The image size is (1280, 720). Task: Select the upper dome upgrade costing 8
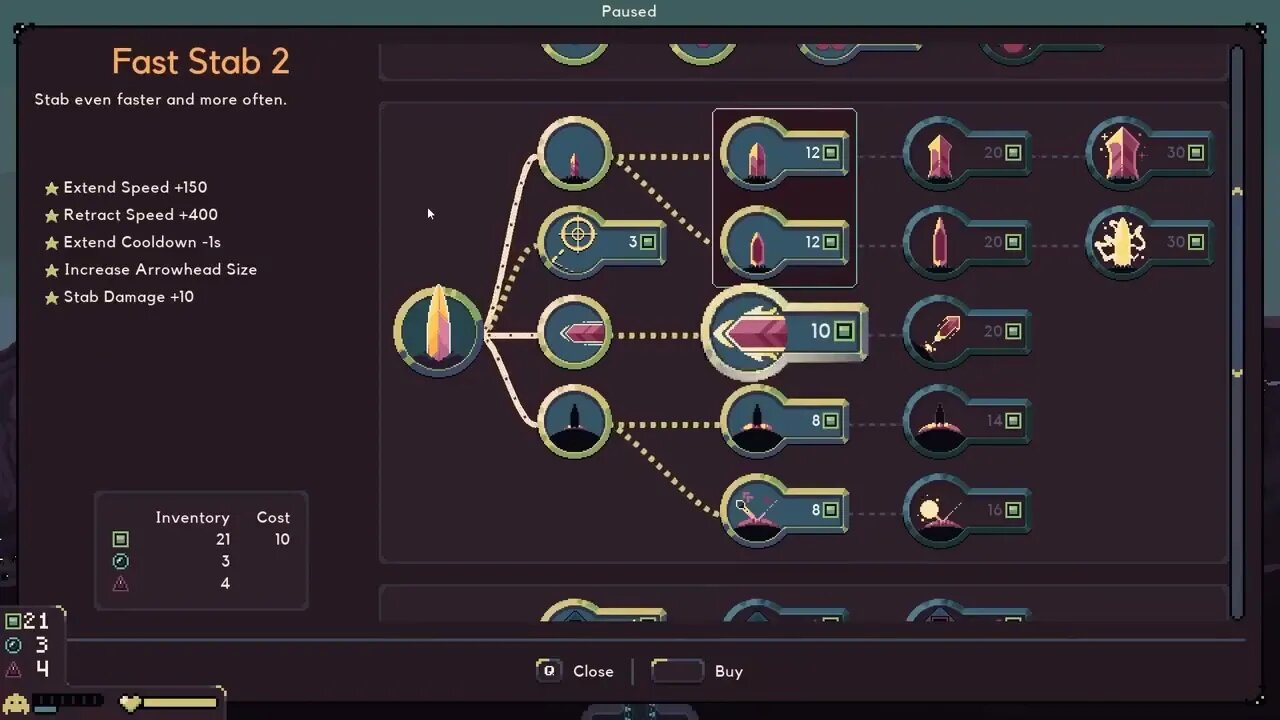[x=784, y=421]
